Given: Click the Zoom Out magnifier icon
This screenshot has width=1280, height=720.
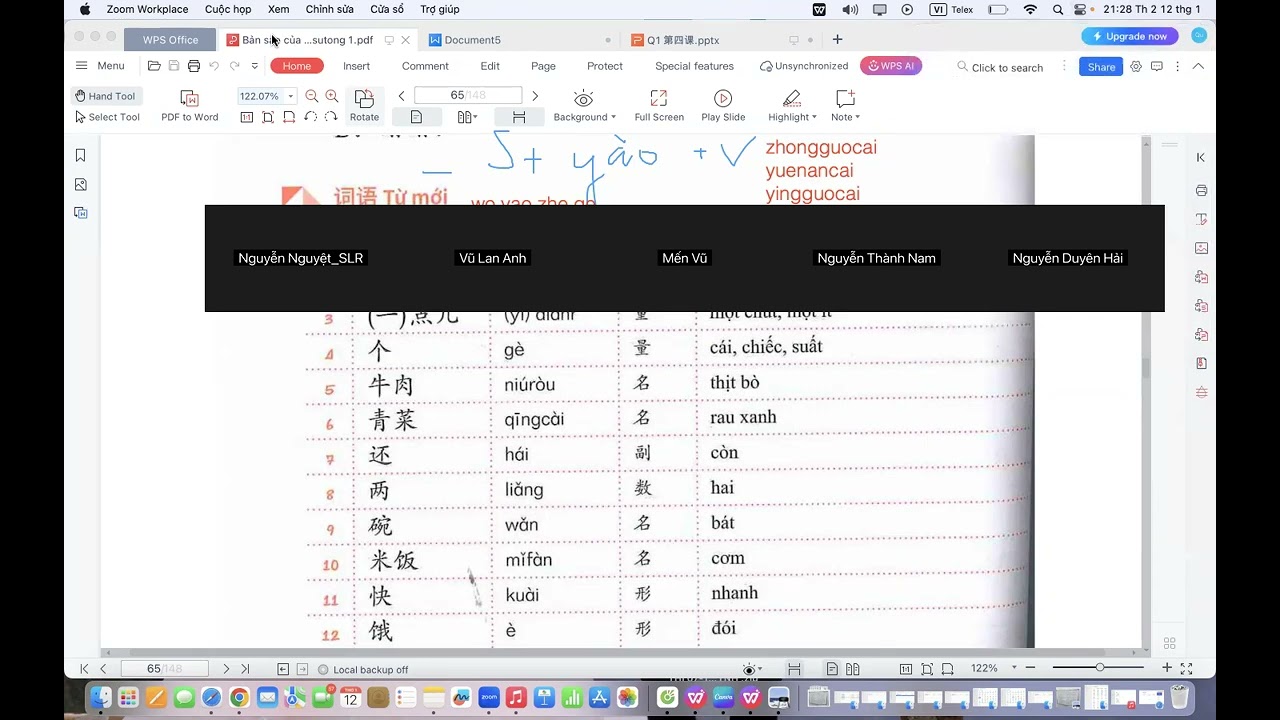Looking at the screenshot, I should [x=312, y=96].
